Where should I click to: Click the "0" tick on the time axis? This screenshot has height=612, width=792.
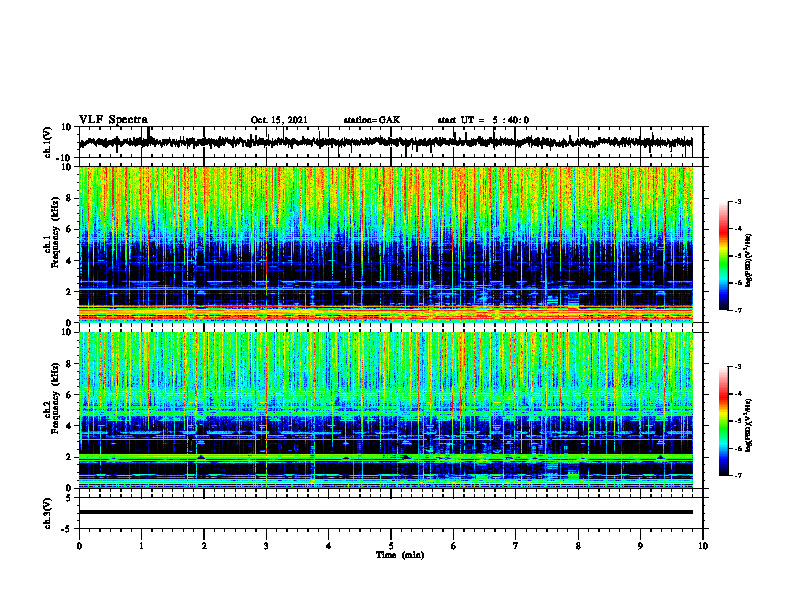(79, 546)
